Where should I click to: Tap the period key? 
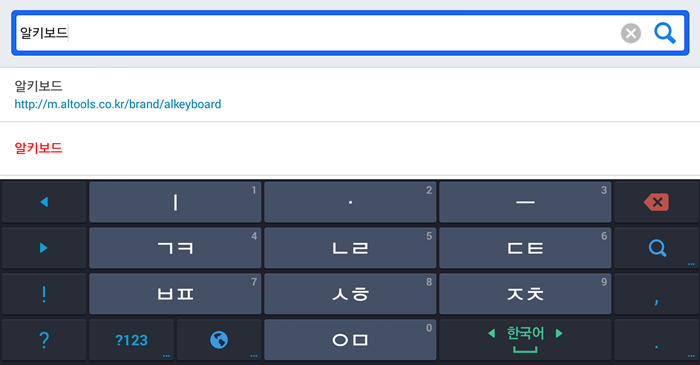pos(656,340)
